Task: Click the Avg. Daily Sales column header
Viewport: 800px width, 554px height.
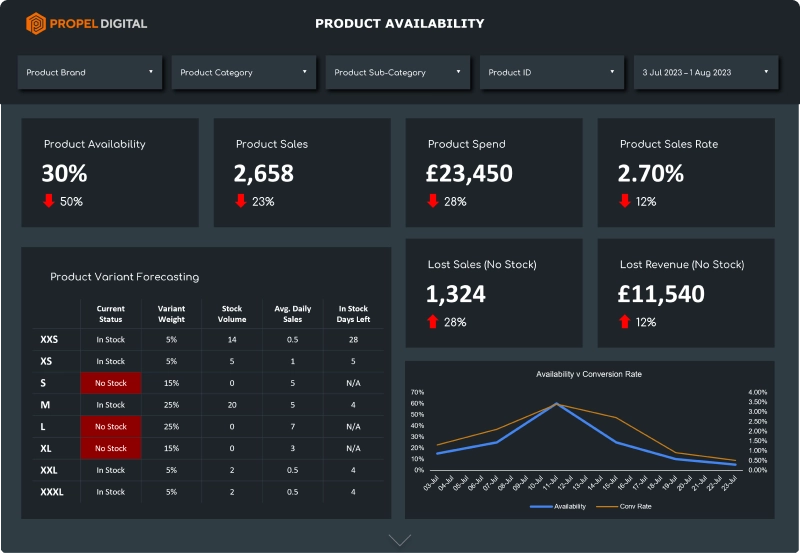Action: tap(293, 314)
